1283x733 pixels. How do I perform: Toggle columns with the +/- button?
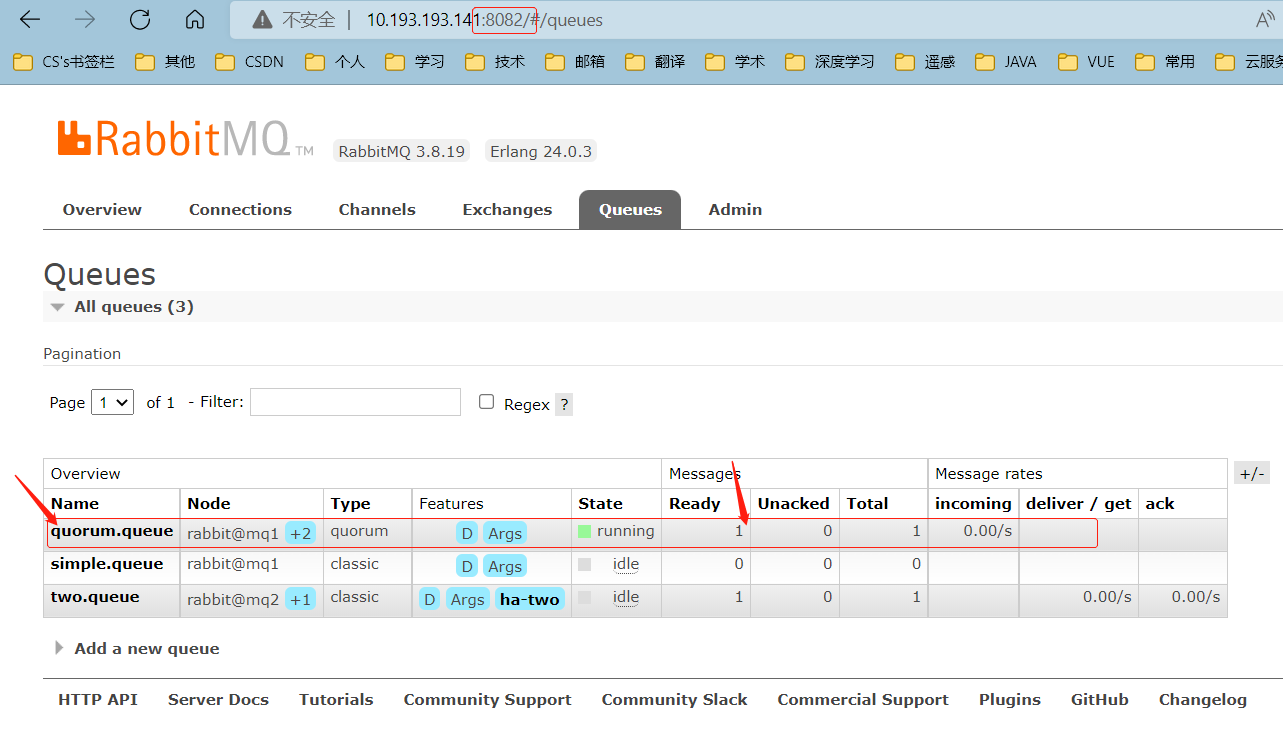[x=1251, y=473]
